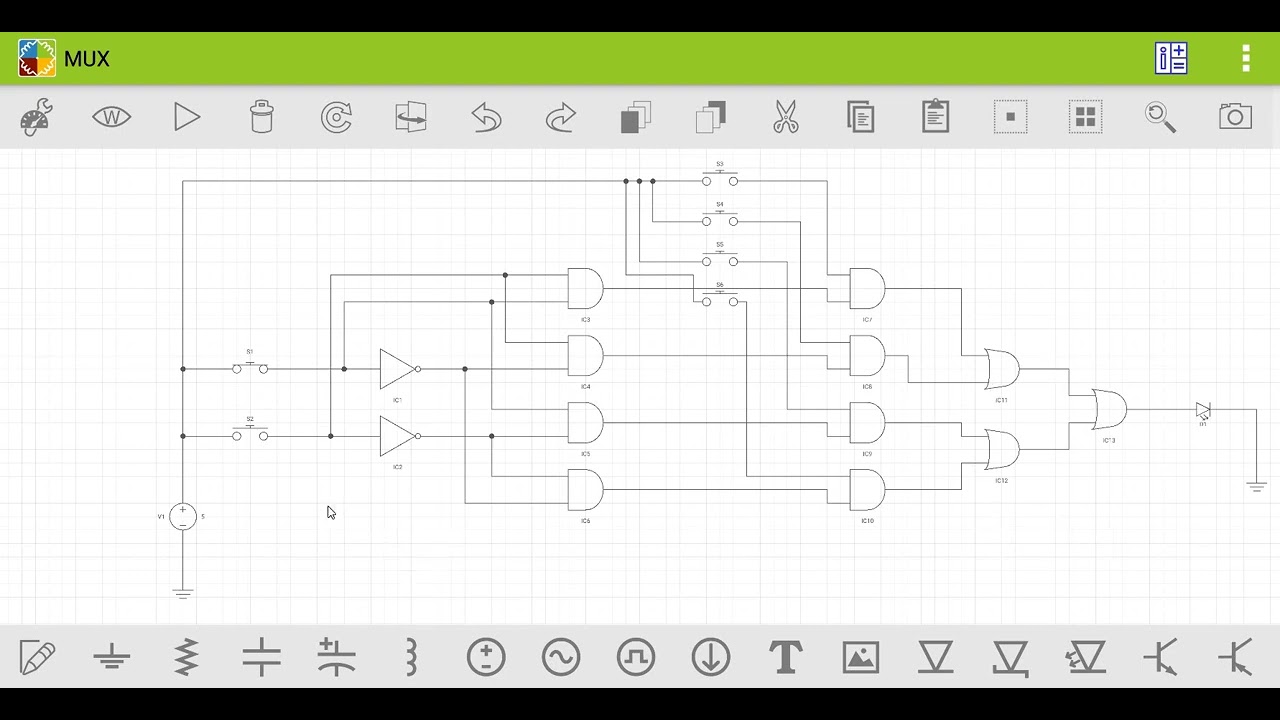The height and width of the screenshot is (720, 1280).
Task: Select the output LED component
Action: click(1203, 411)
